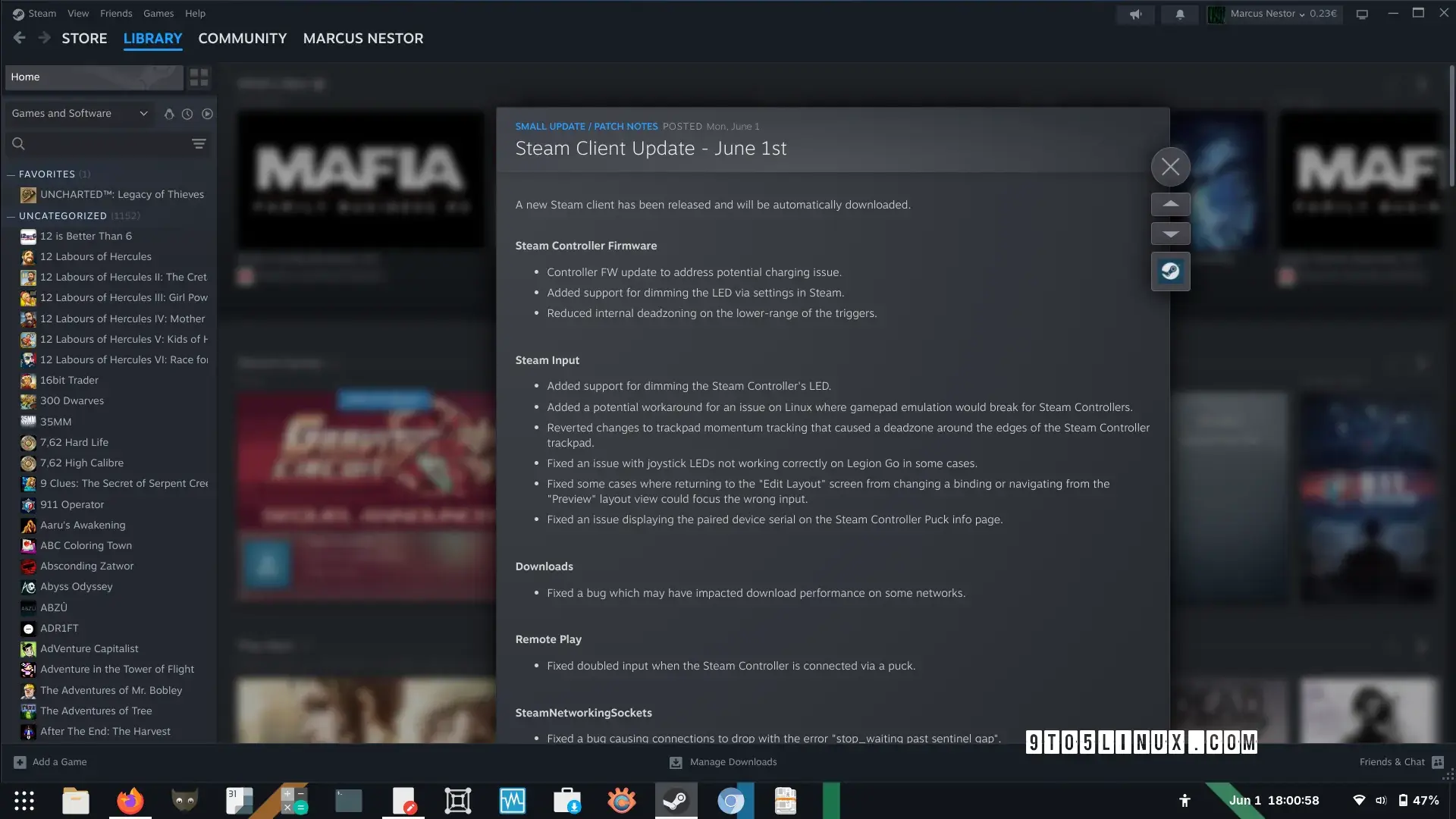Open advanced filter options in search bar
Viewport: 1456px width, 819px height.
(x=199, y=143)
